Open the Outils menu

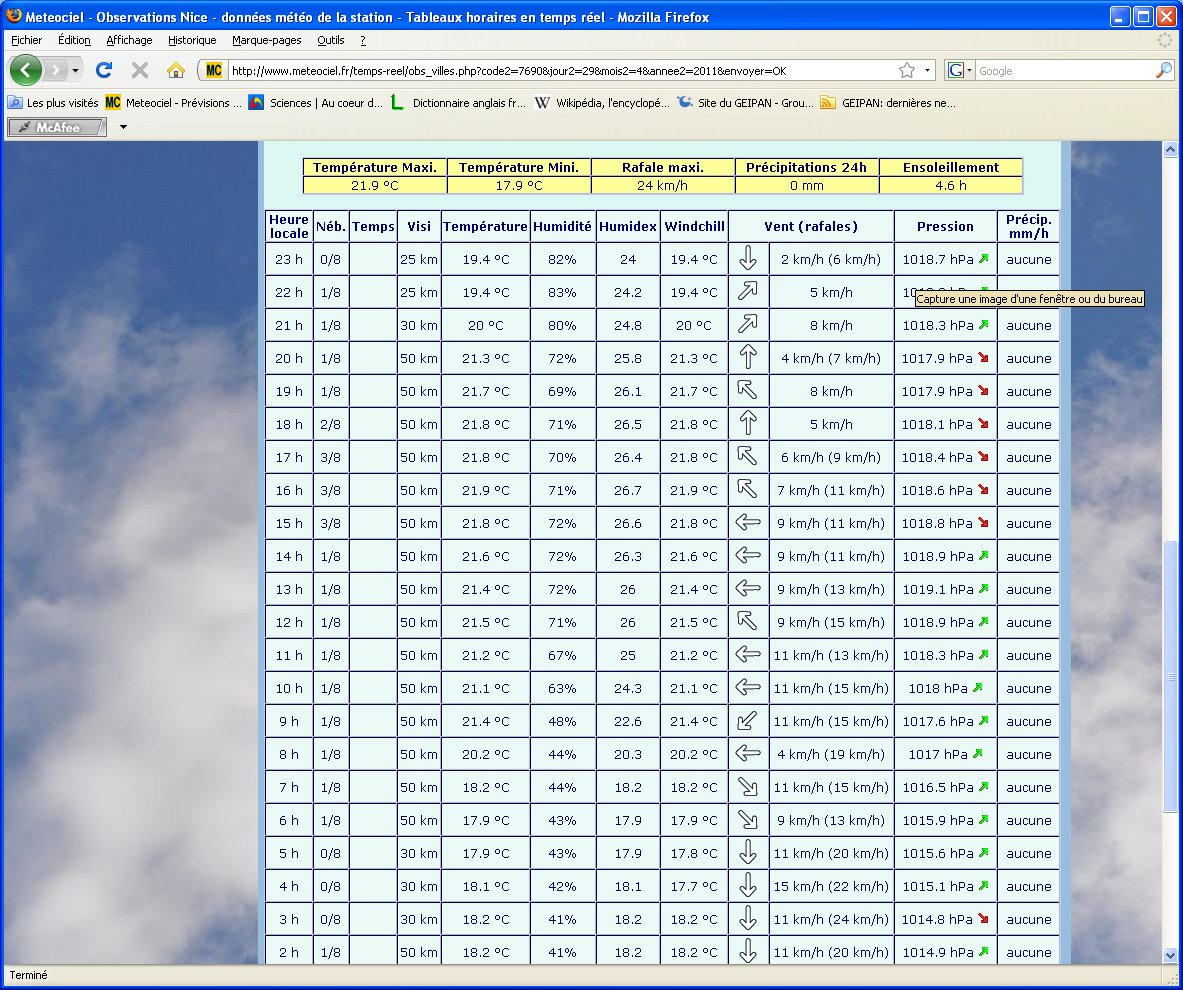330,40
